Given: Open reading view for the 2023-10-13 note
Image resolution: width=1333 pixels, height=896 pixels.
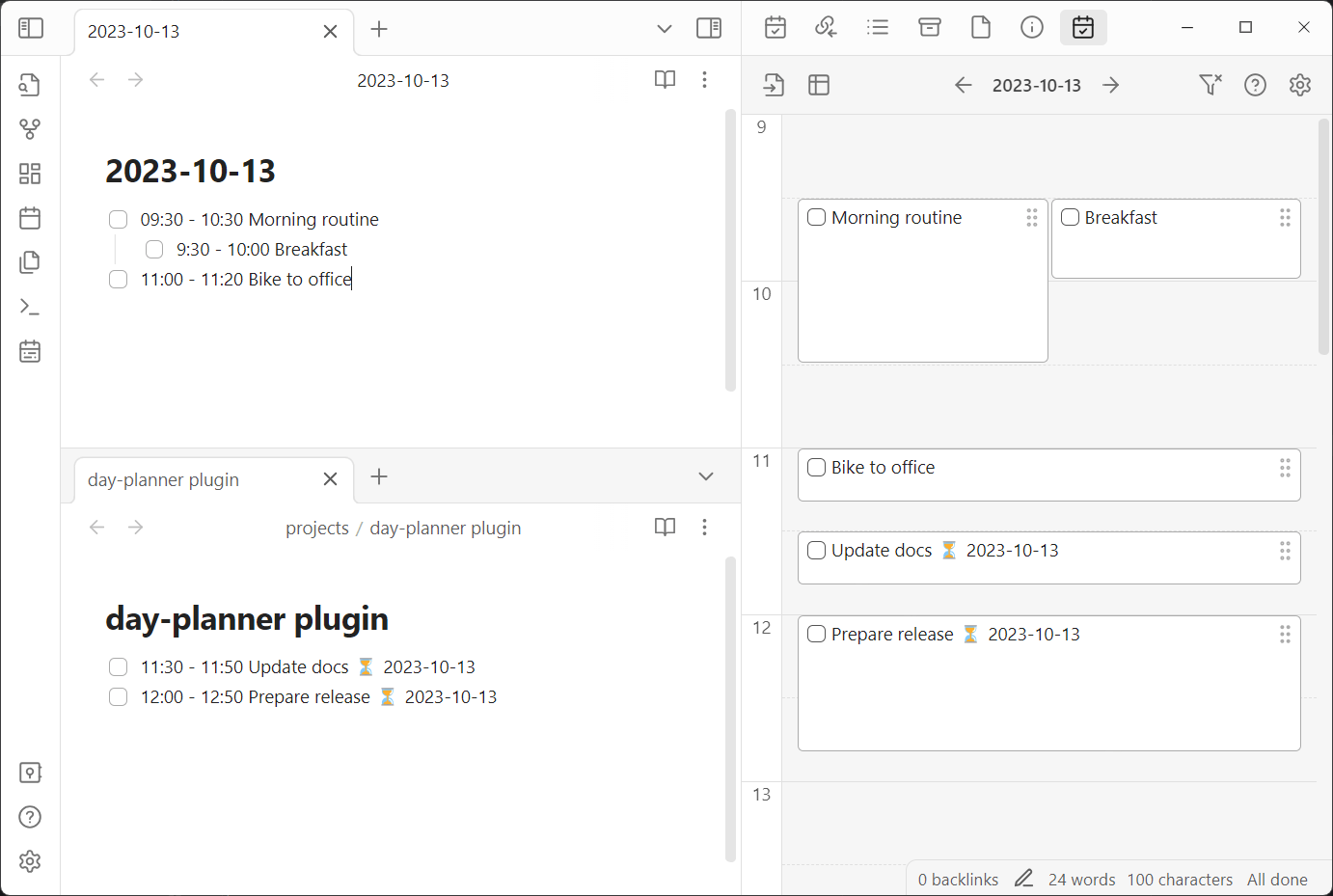Looking at the screenshot, I should click(665, 80).
